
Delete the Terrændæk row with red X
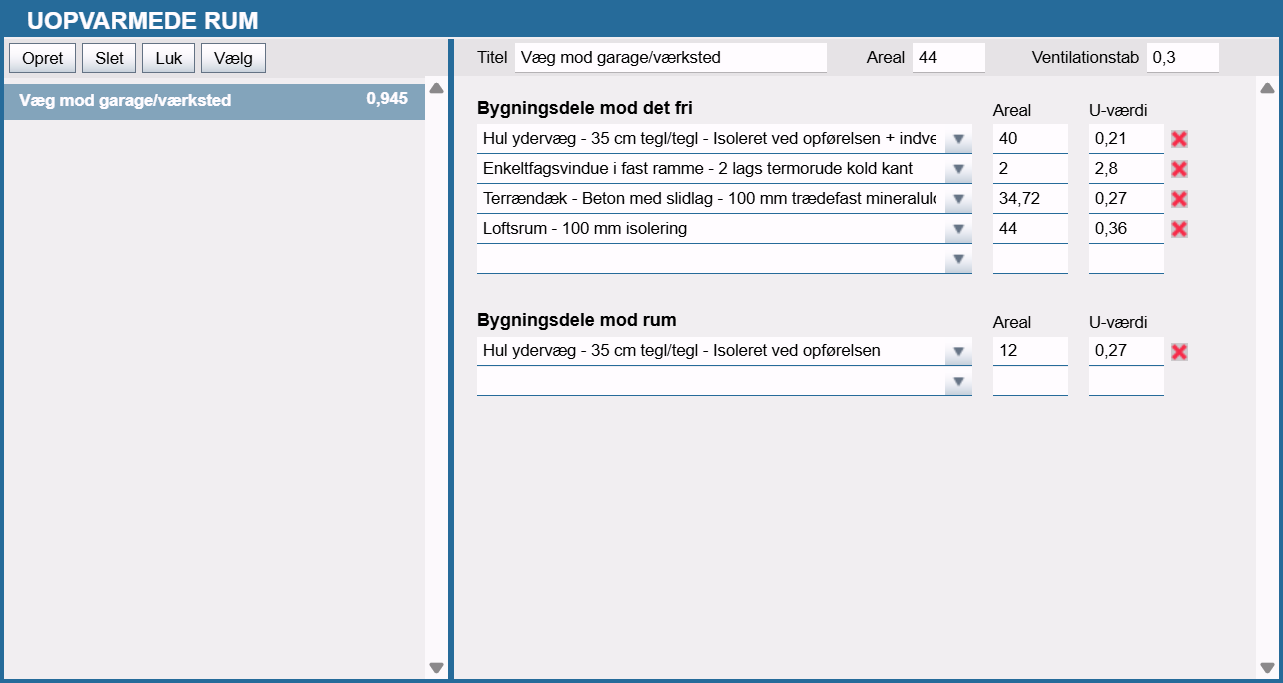[x=1179, y=199]
